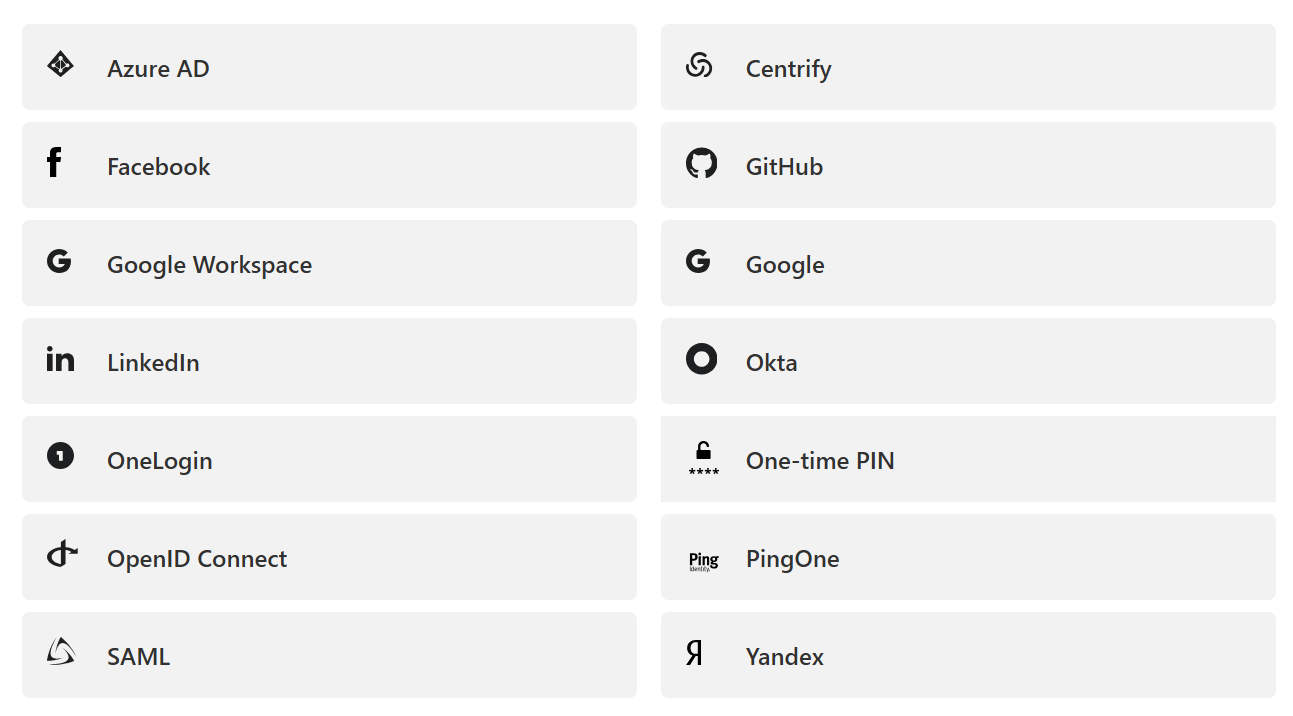The height and width of the screenshot is (716, 1293).
Task: Click the One-time PIN padlock icon
Action: pos(703,451)
